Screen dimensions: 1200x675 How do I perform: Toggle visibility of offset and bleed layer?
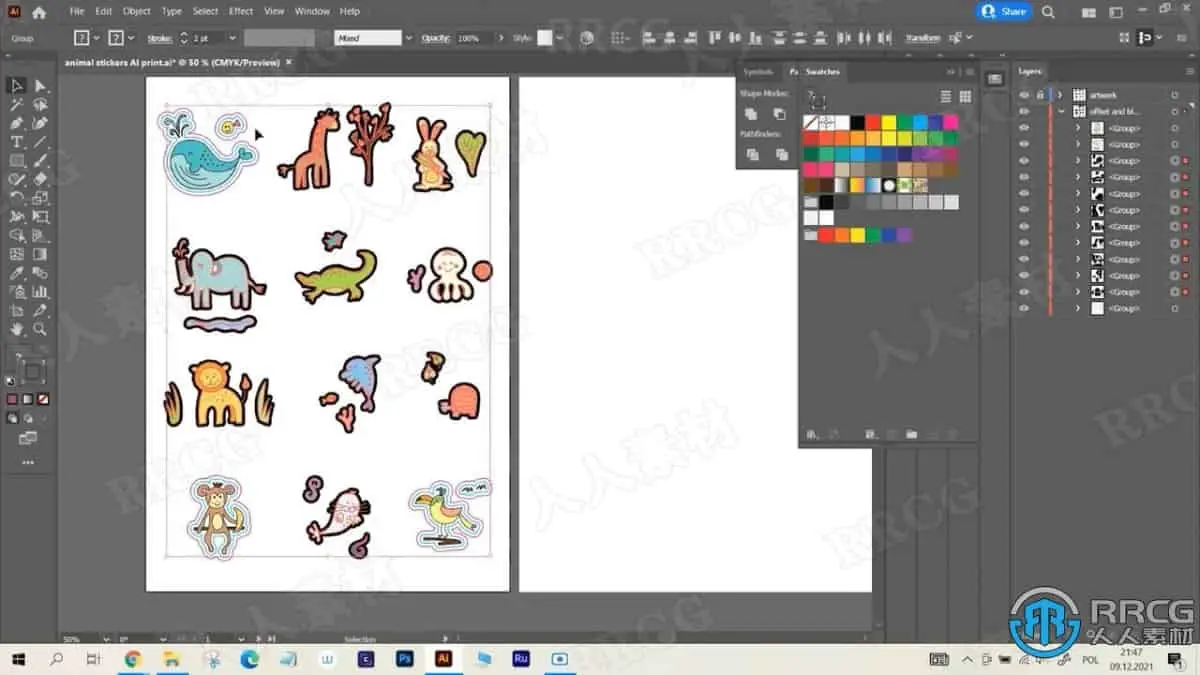(1023, 112)
